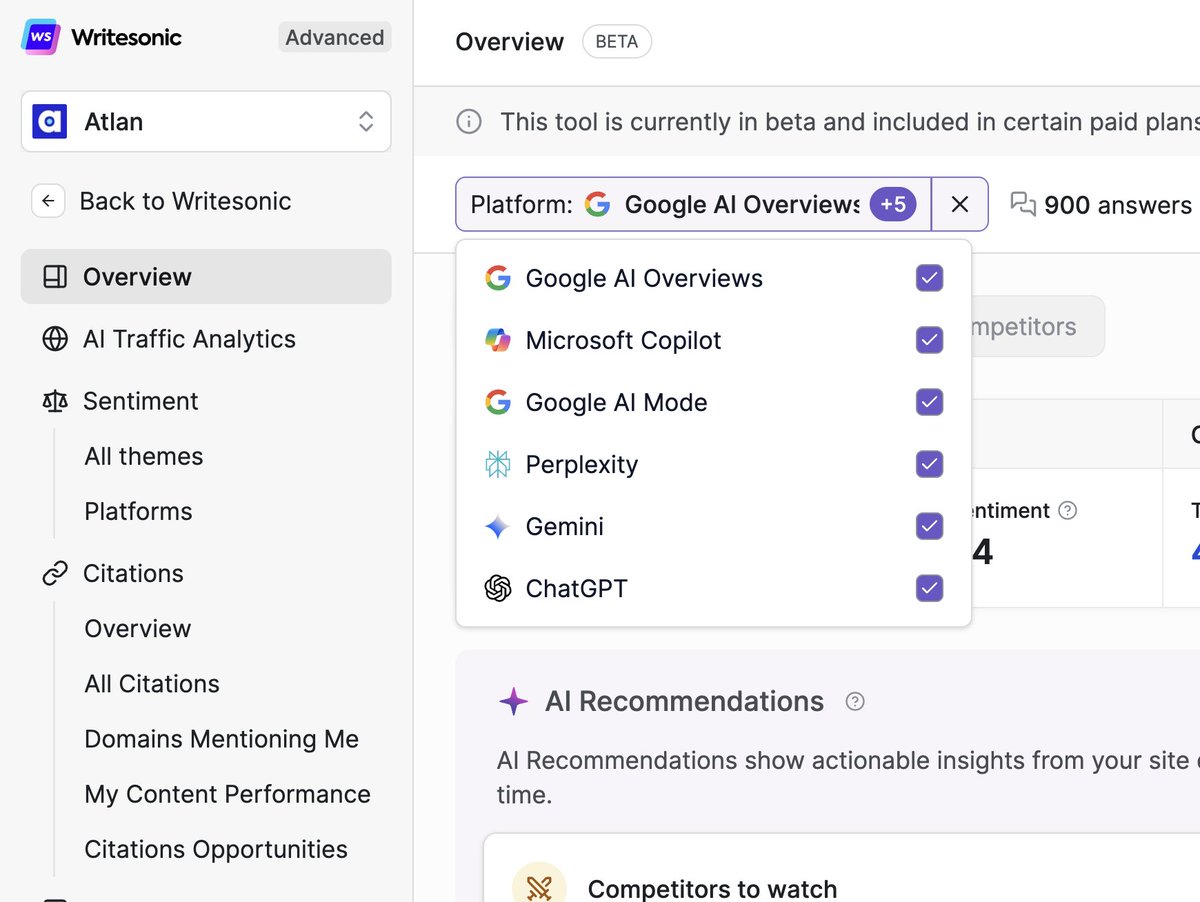The image size is (1200, 902).
Task: Click the Writesonic logo icon
Action: 40,38
